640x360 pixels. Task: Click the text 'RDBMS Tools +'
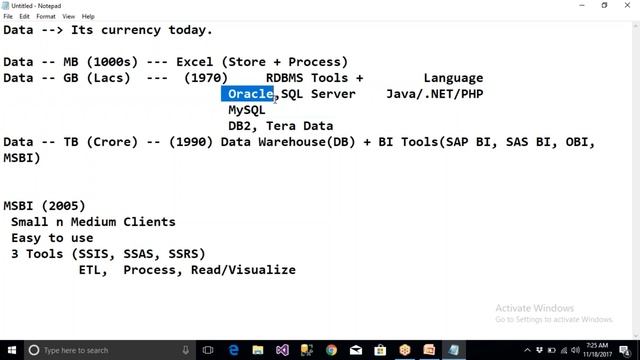(315, 78)
